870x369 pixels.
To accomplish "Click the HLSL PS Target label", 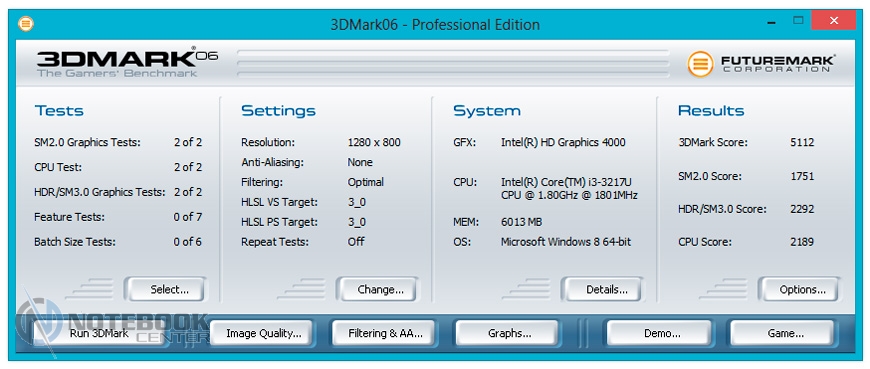I will (x=279, y=222).
